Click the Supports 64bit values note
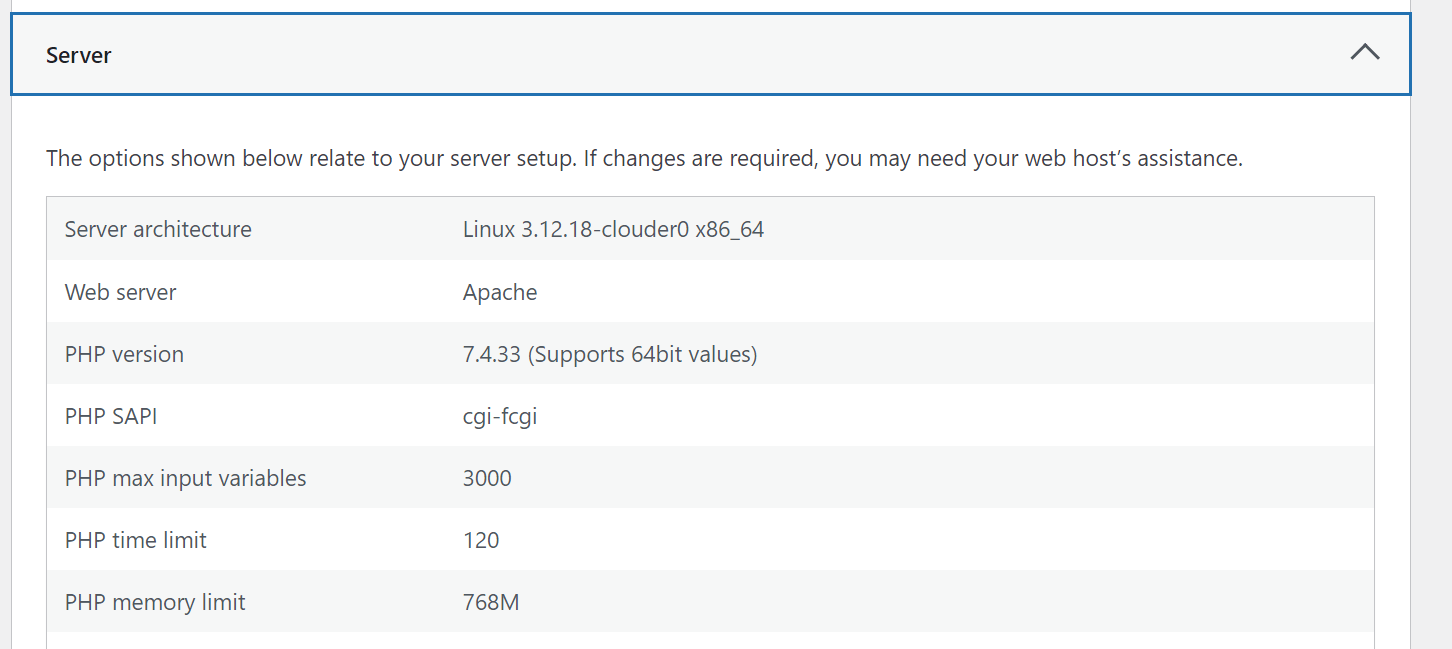 (x=642, y=354)
